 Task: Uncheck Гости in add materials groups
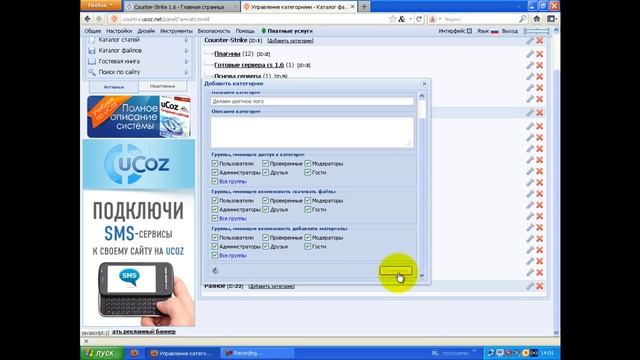[307, 247]
